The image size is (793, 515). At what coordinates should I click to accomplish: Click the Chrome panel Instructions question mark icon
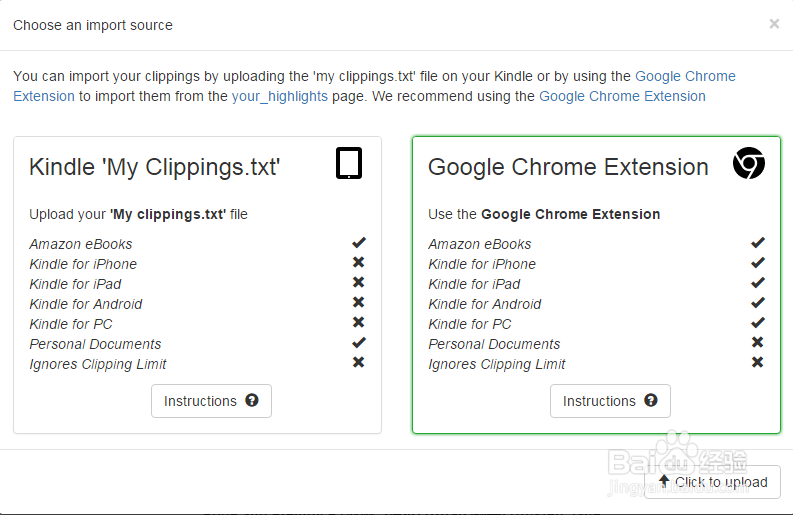pos(651,400)
